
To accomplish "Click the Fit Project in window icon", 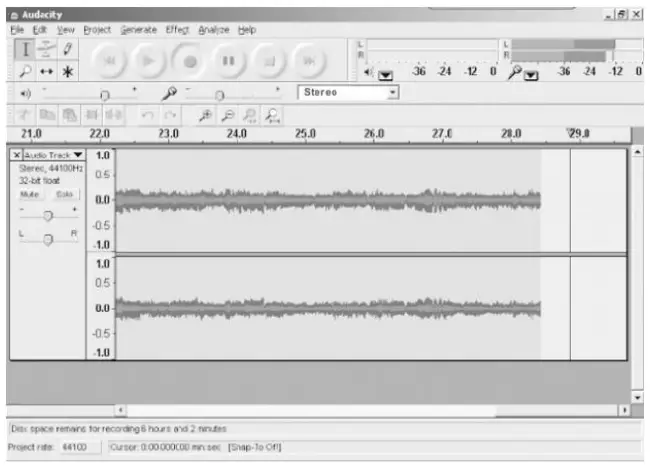I will tap(272, 115).
